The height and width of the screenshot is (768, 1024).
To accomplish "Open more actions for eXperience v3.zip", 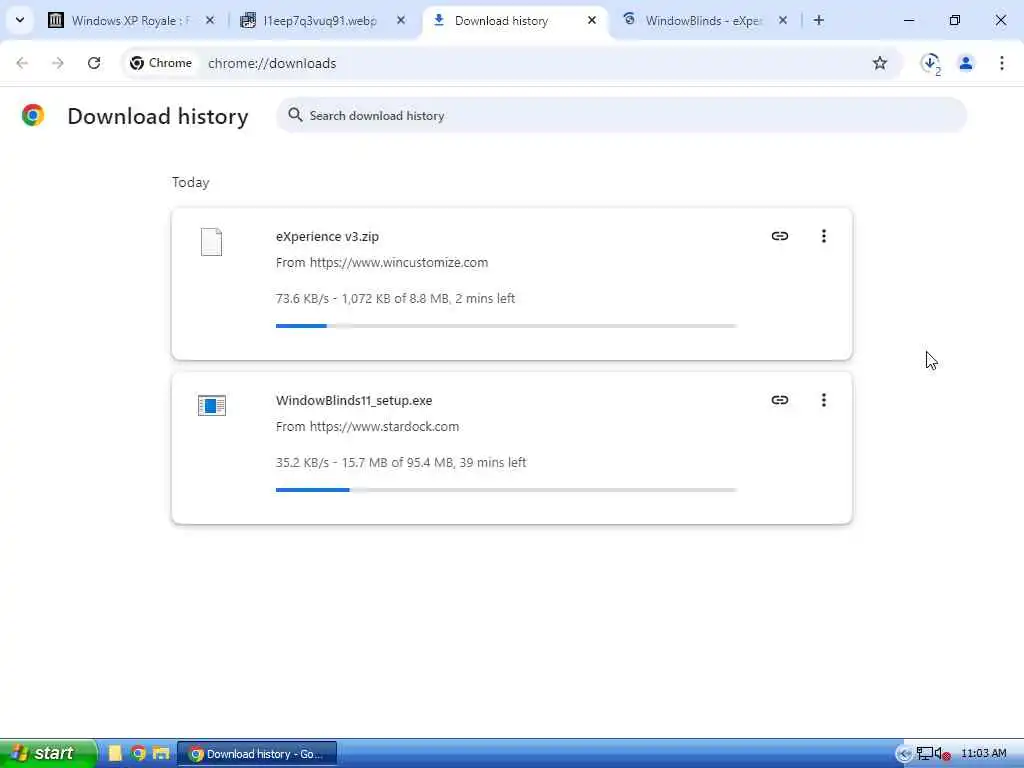I will click(x=824, y=236).
